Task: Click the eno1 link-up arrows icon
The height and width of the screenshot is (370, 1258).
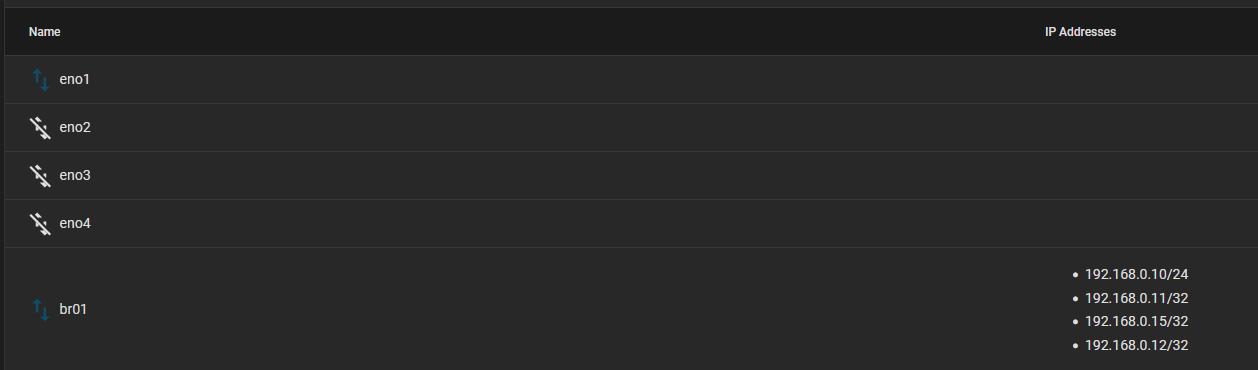Action: pyautogui.click(x=41, y=79)
